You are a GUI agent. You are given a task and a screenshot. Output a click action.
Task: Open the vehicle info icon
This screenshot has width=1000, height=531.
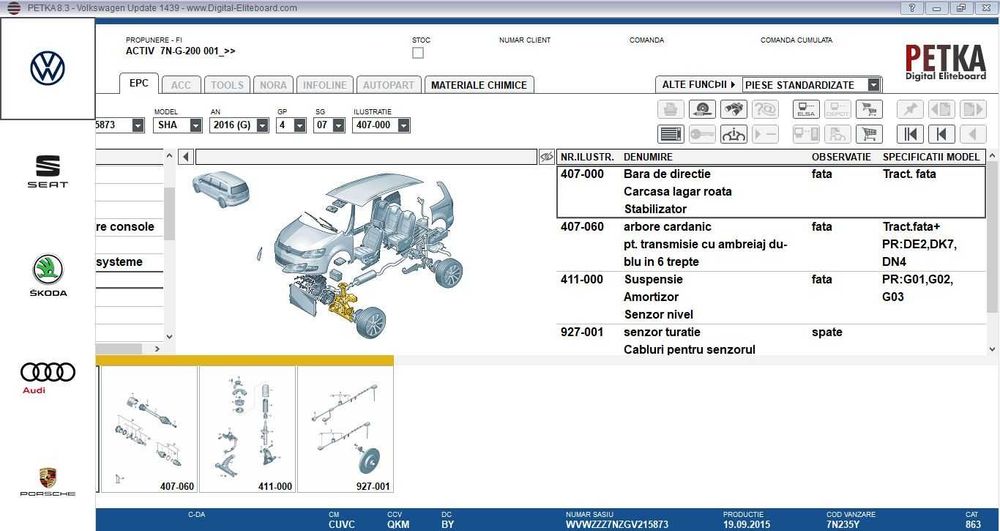point(733,135)
